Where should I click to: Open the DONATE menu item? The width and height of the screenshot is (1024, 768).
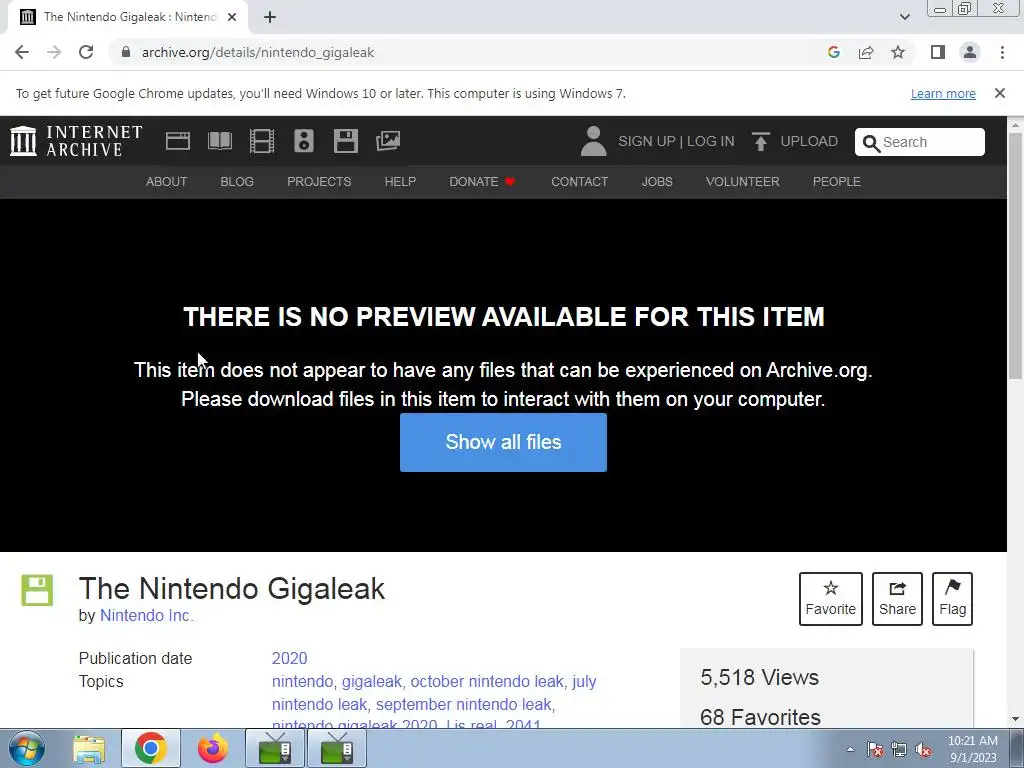click(482, 182)
